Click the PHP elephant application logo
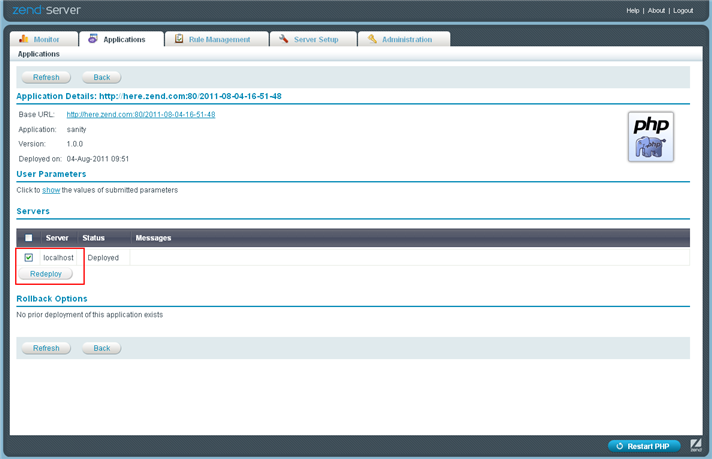 651,137
